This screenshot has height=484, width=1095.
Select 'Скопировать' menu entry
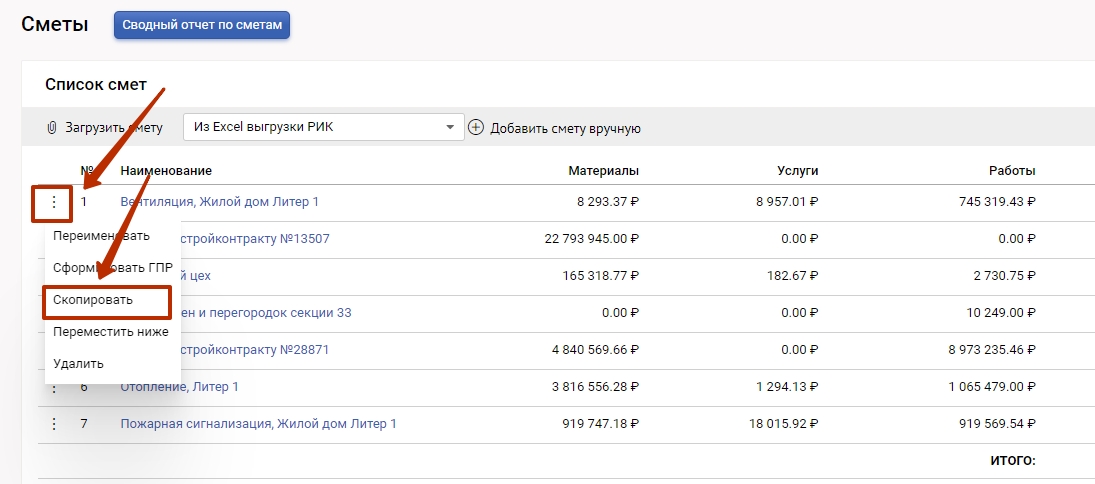[93, 300]
